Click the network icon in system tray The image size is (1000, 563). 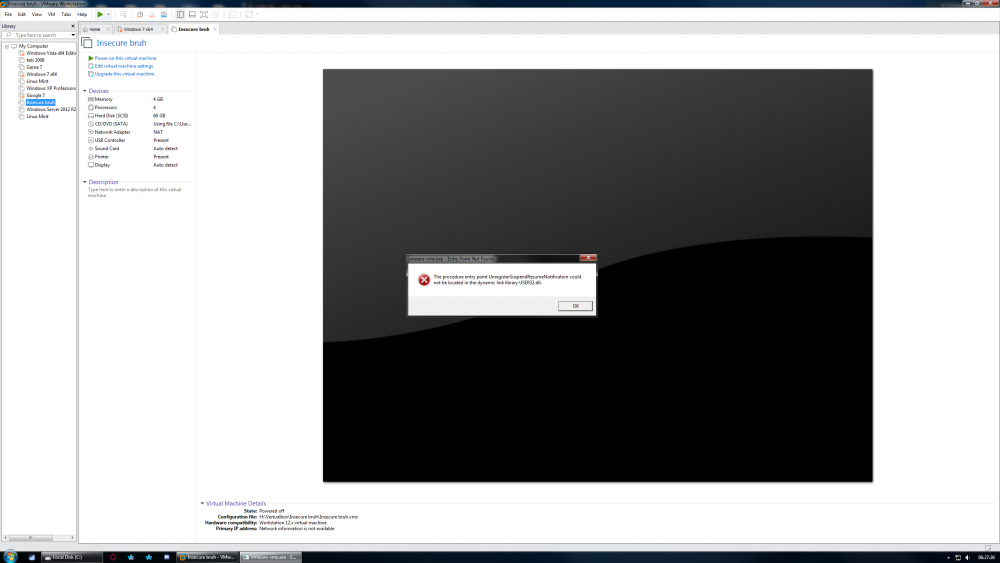pyautogui.click(x=958, y=557)
